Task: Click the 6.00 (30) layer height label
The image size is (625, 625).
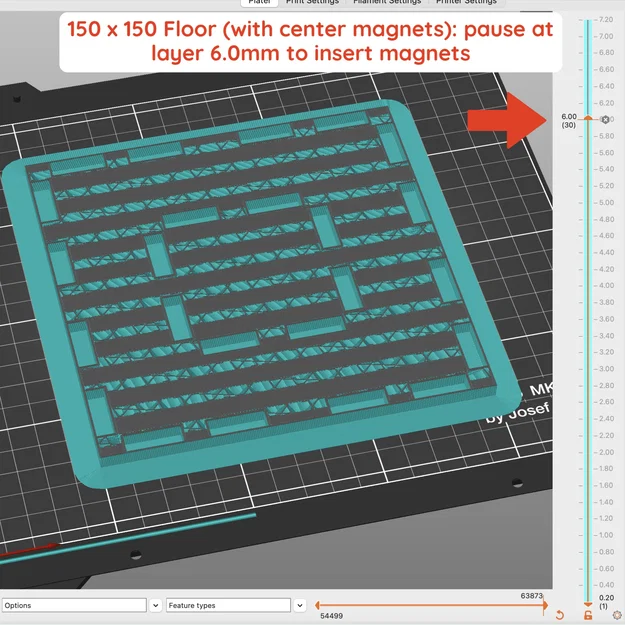Action: pyautogui.click(x=569, y=121)
